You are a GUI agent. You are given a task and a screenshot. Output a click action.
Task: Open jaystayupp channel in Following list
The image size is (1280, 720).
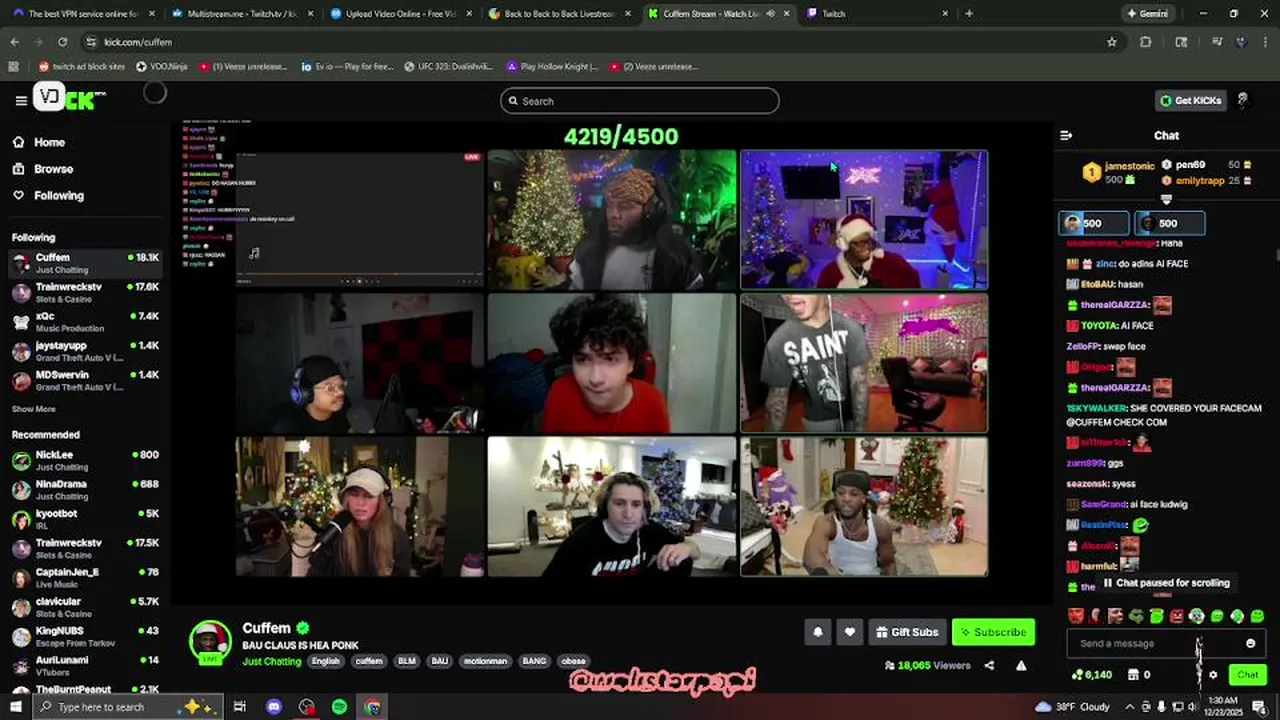pos(85,350)
